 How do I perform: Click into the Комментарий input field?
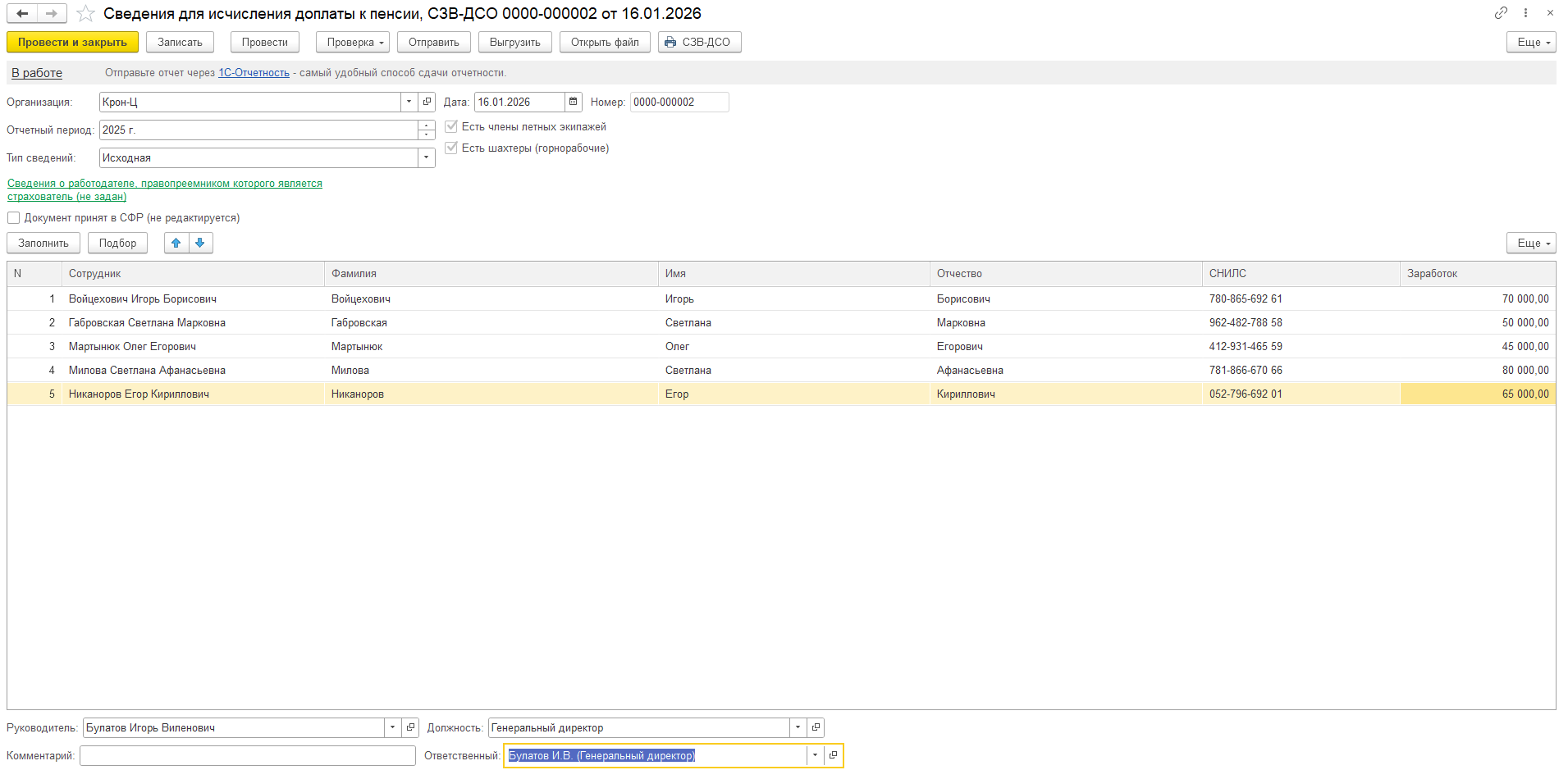tap(247, 755)
